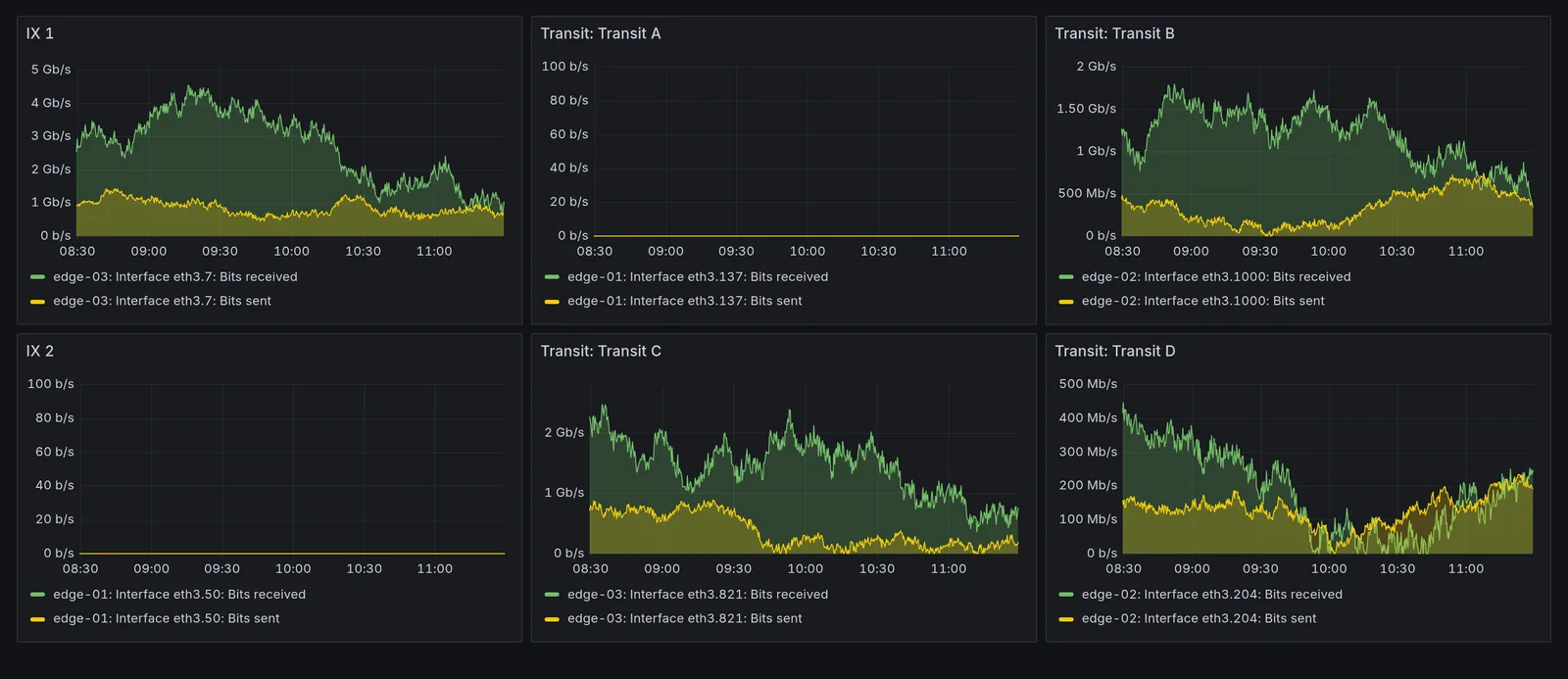Toggle edge-02 eth3.1000 Bits sent series

pyautogui.click(x=1203, y=301)
